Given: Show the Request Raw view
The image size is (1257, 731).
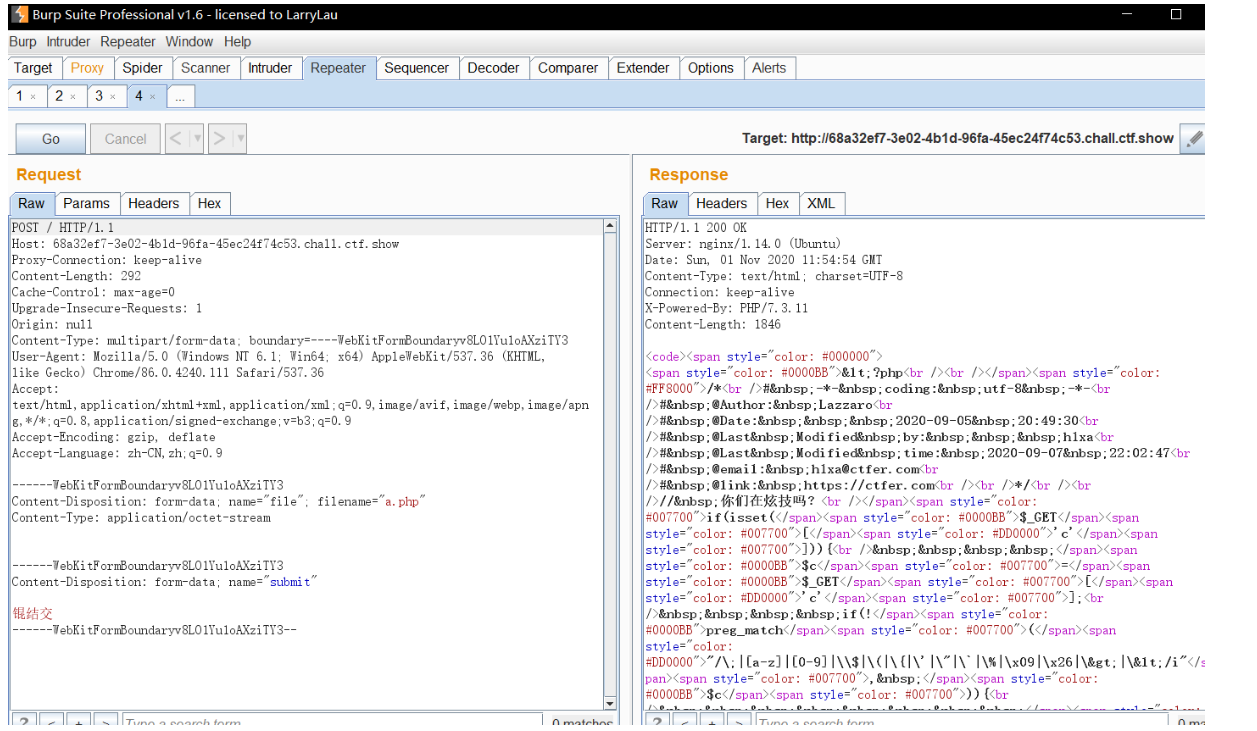Looking at the screenshot, I should pos(32,203).
